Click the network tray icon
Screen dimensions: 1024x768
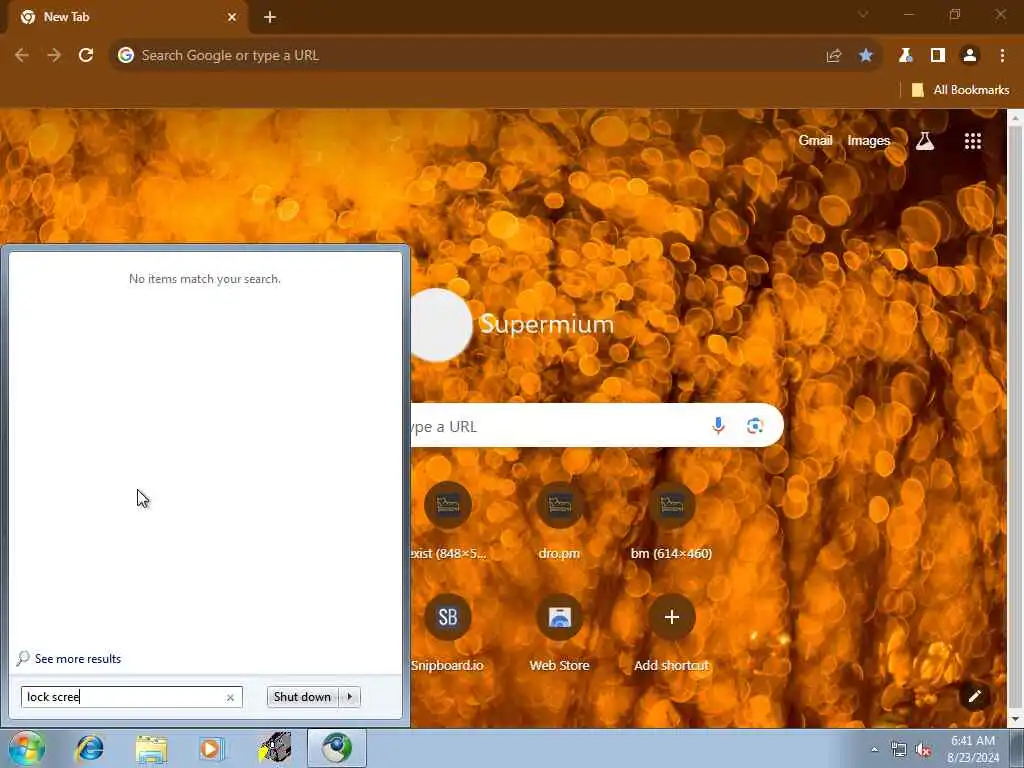(x=899, y=750)
